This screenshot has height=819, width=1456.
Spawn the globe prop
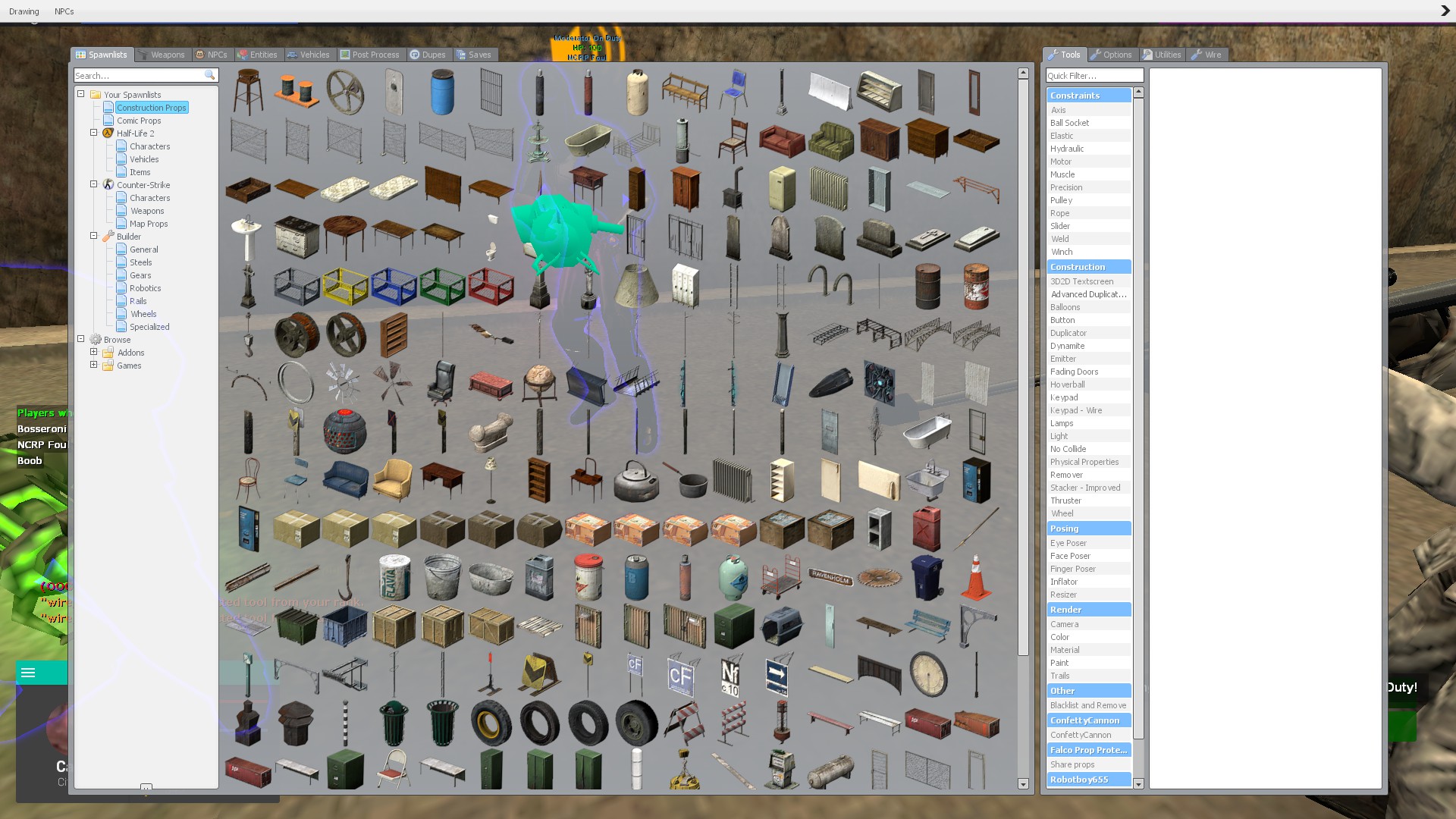pos(539,384)
